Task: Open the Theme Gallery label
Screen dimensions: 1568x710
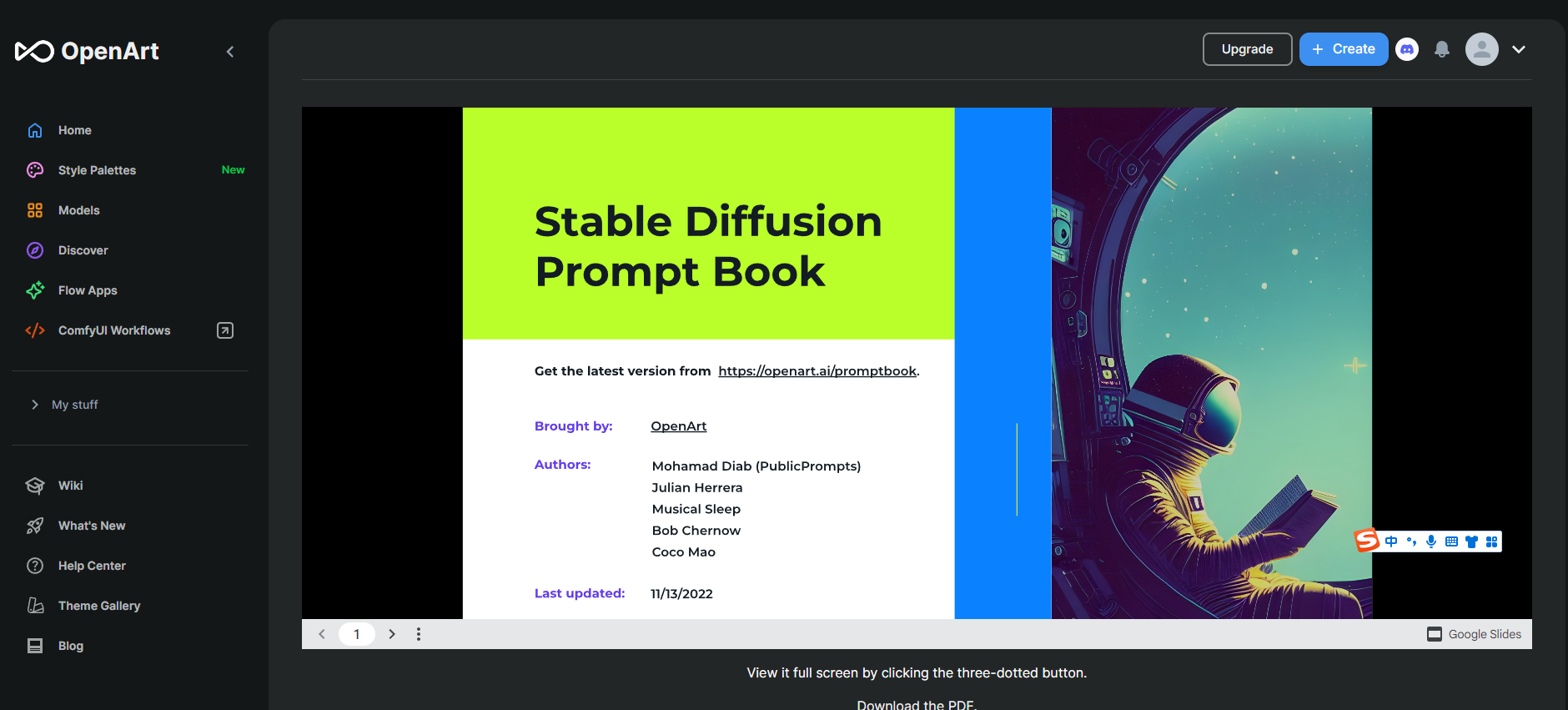Action: tap(99, 606)
